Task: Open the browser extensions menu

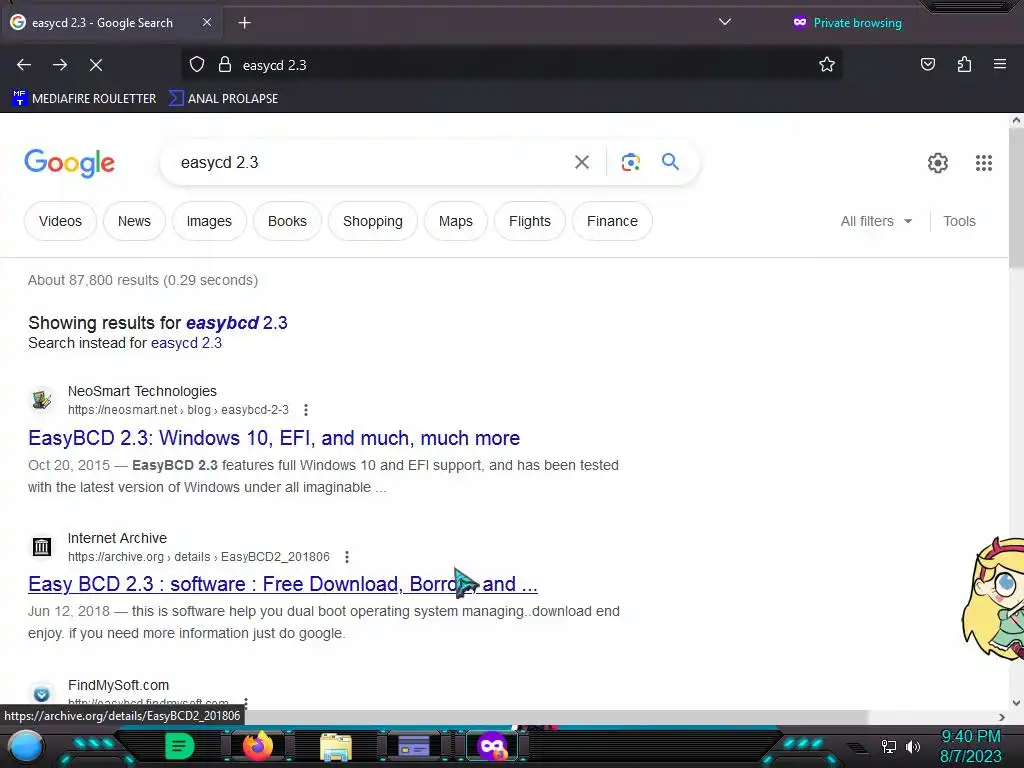Action: point(964,64)
